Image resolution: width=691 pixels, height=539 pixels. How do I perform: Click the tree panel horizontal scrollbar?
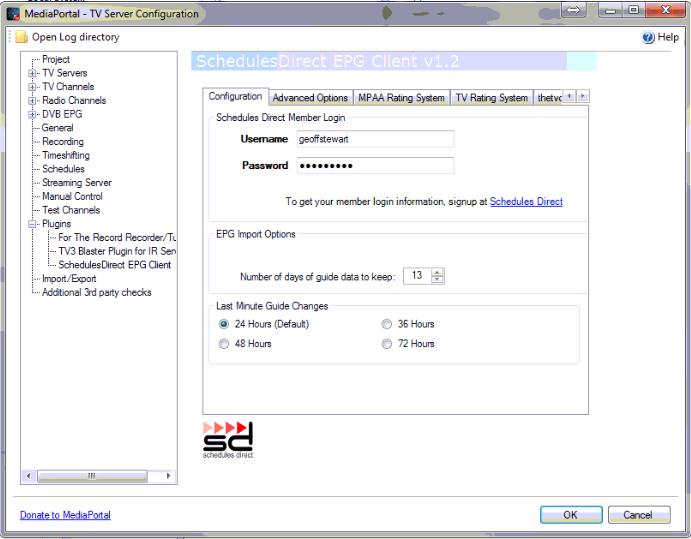click(x=98, y=476)
